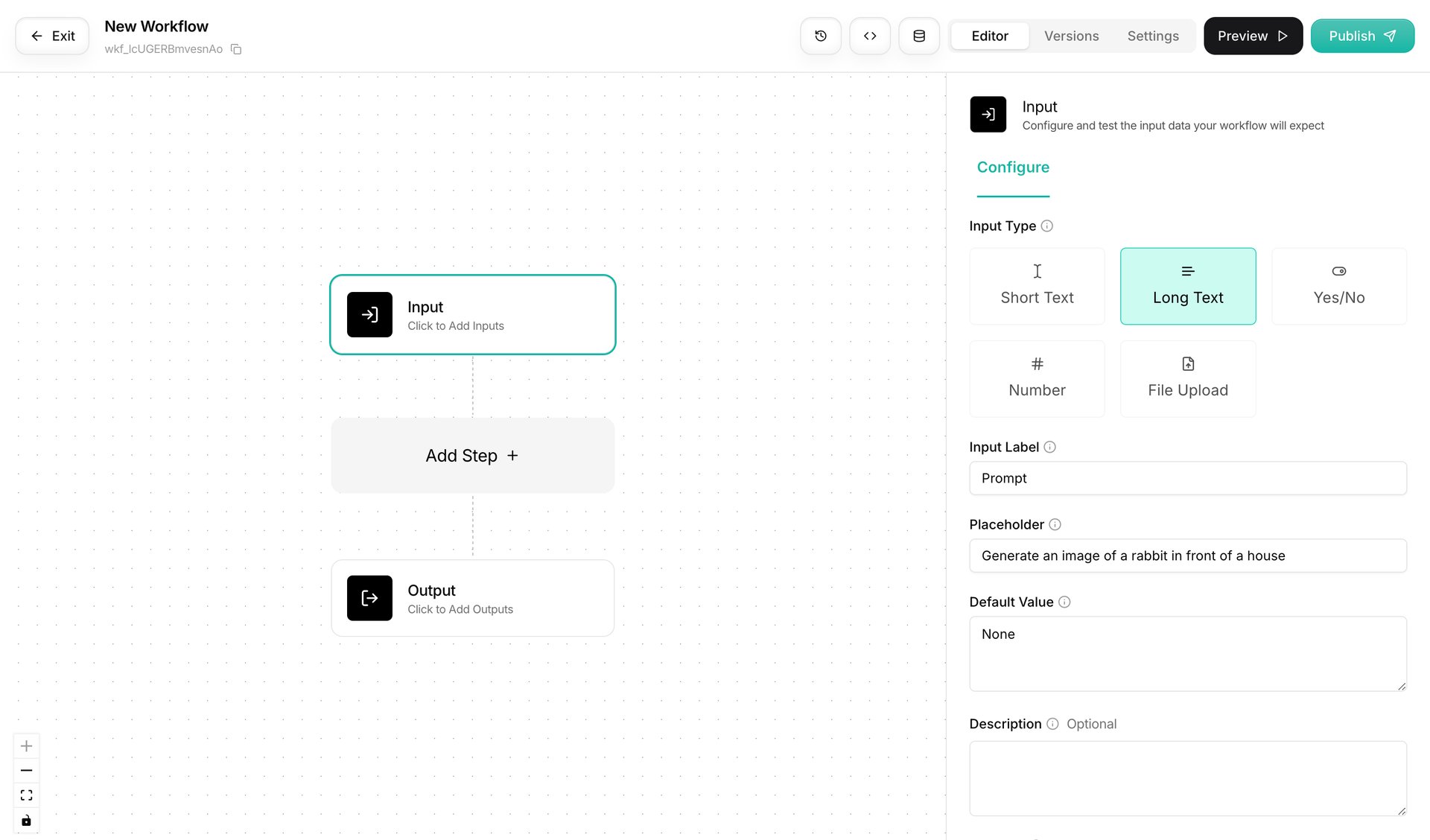Open the version history icon
The height and width of the screenshot is (840, 1430).
tap(820, 36)
